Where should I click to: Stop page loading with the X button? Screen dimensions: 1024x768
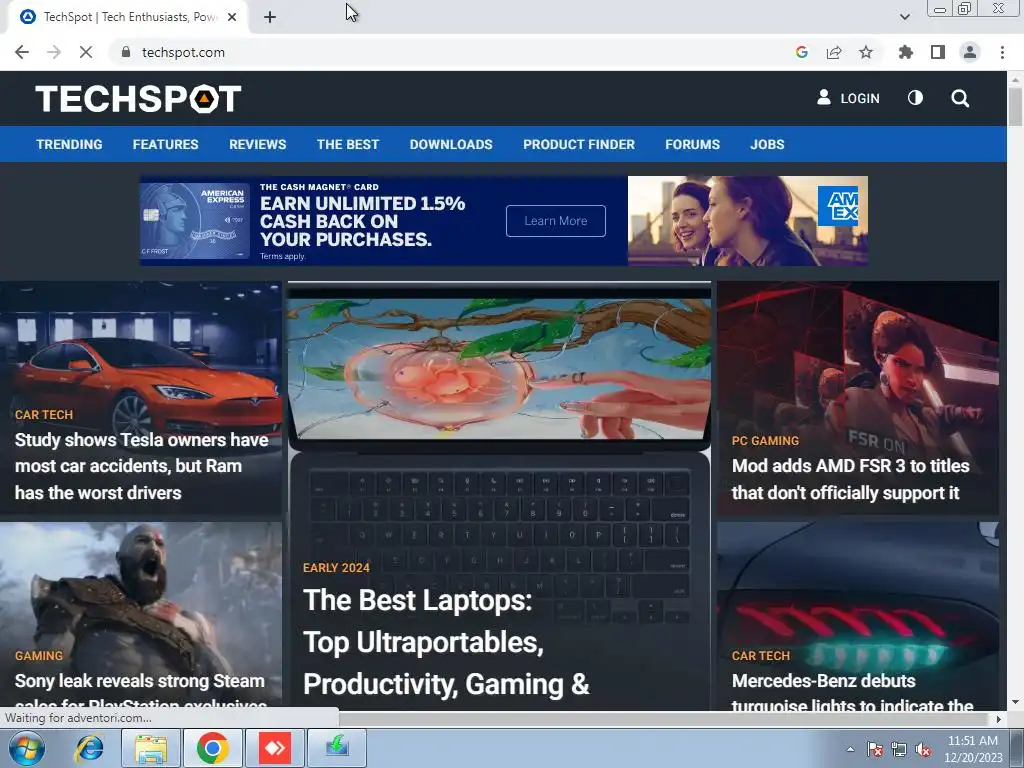tap(86, 52)
